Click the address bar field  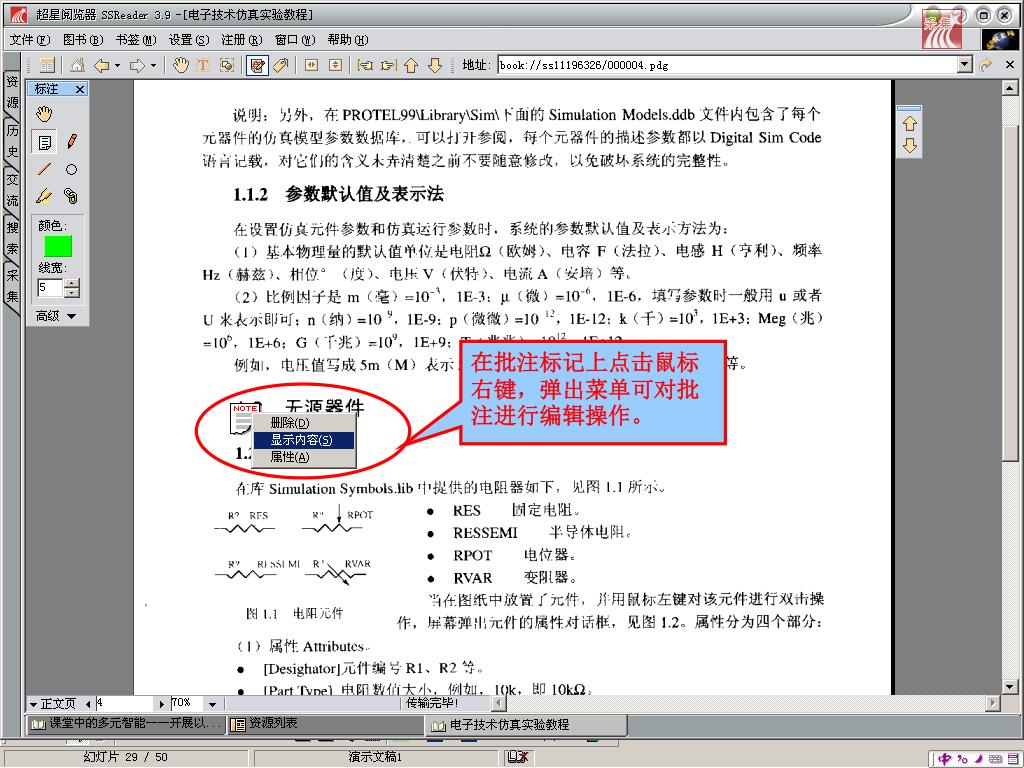(728, 65)
